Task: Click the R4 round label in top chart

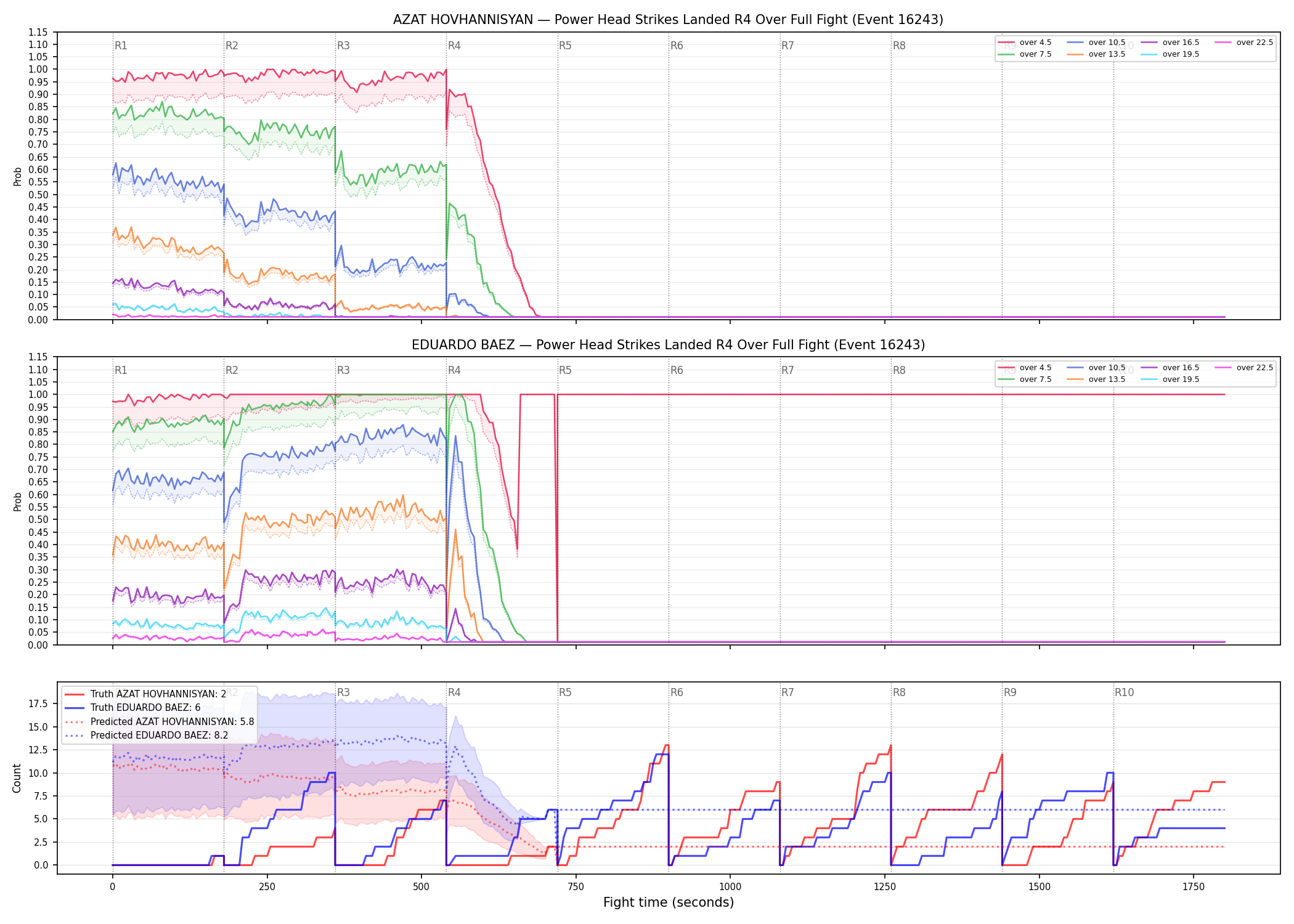Action: 454,46
